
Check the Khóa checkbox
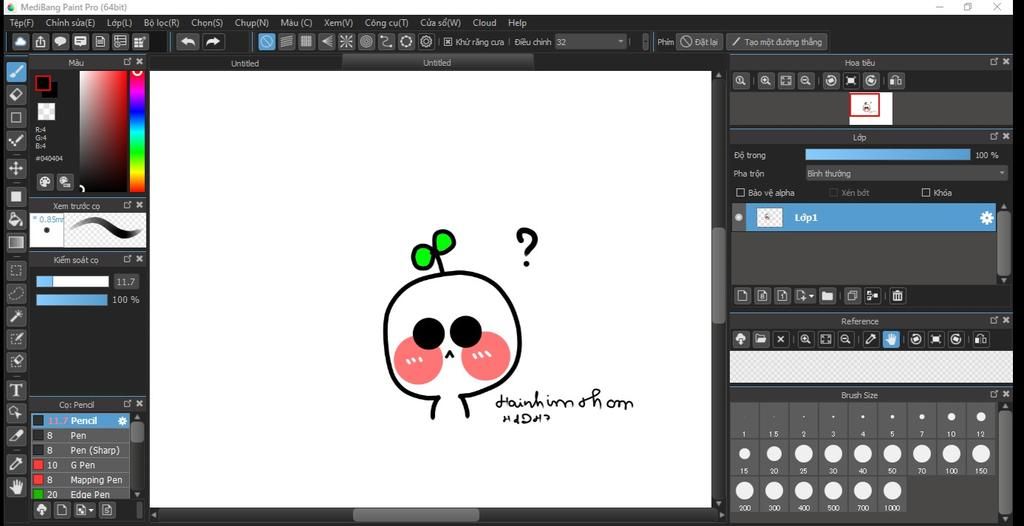(x=925, y=193)
